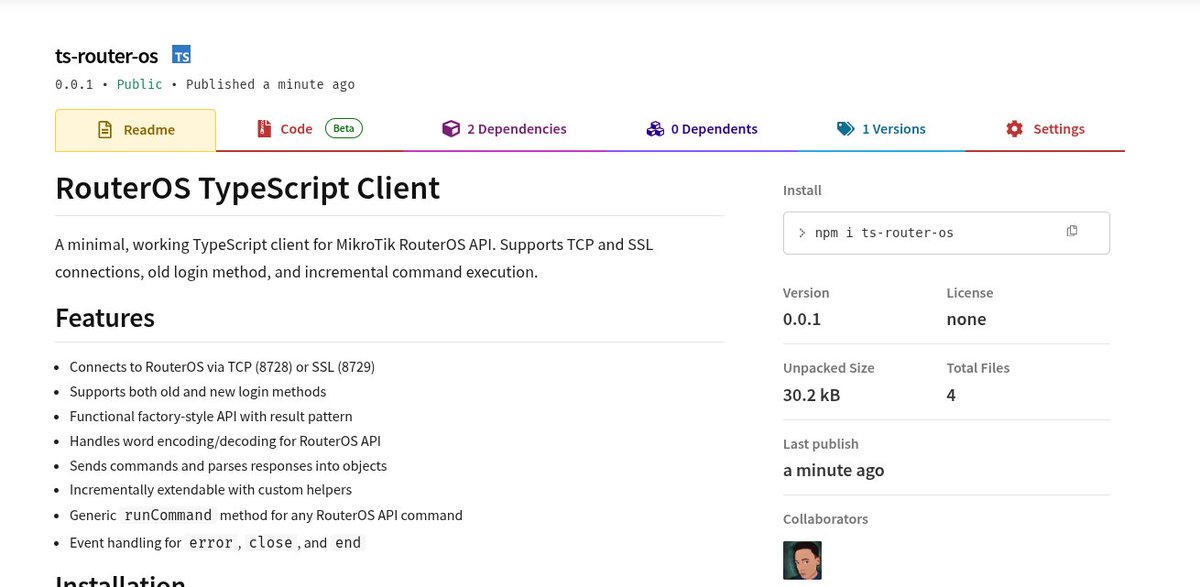
Task: Click the Features heading
Action: (x=105, y=318)
